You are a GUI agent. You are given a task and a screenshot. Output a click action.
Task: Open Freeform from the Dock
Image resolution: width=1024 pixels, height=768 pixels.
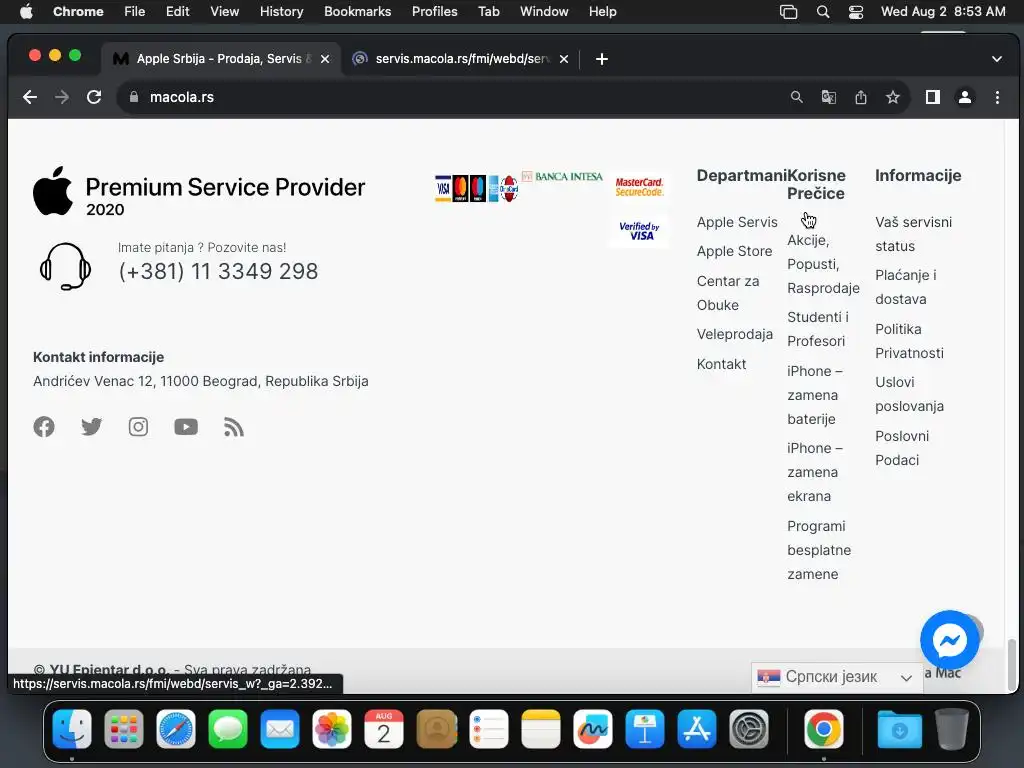click(593, 729)
